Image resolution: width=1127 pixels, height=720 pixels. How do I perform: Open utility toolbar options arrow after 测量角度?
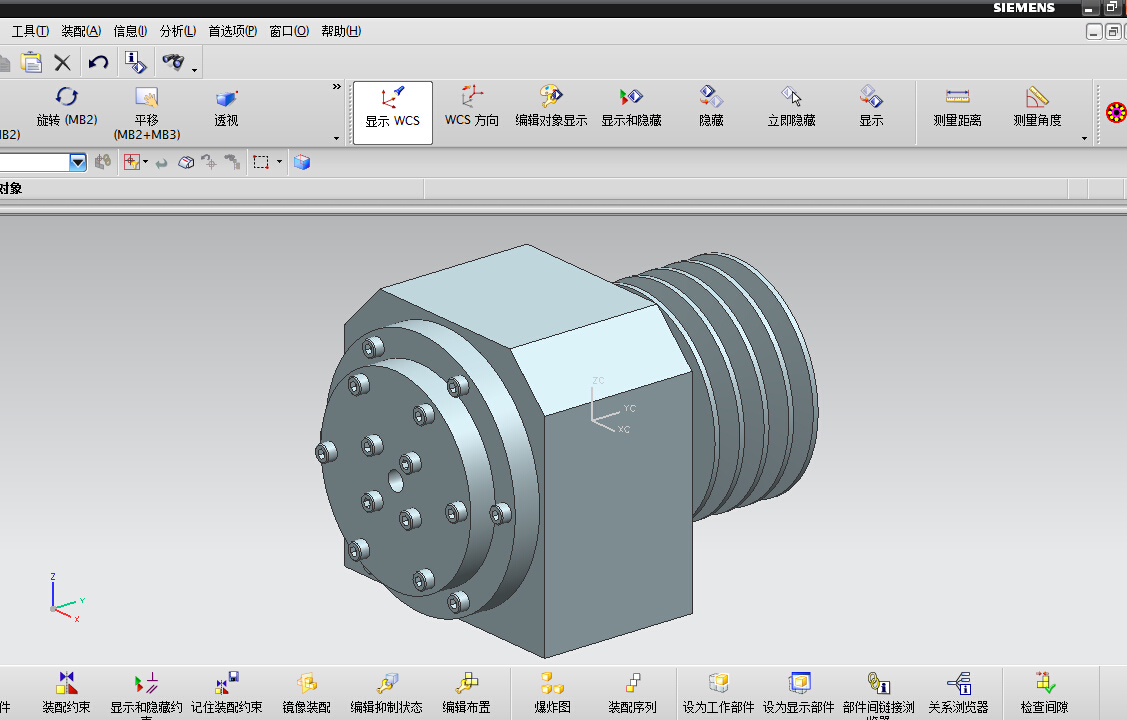pos(1085,138)
